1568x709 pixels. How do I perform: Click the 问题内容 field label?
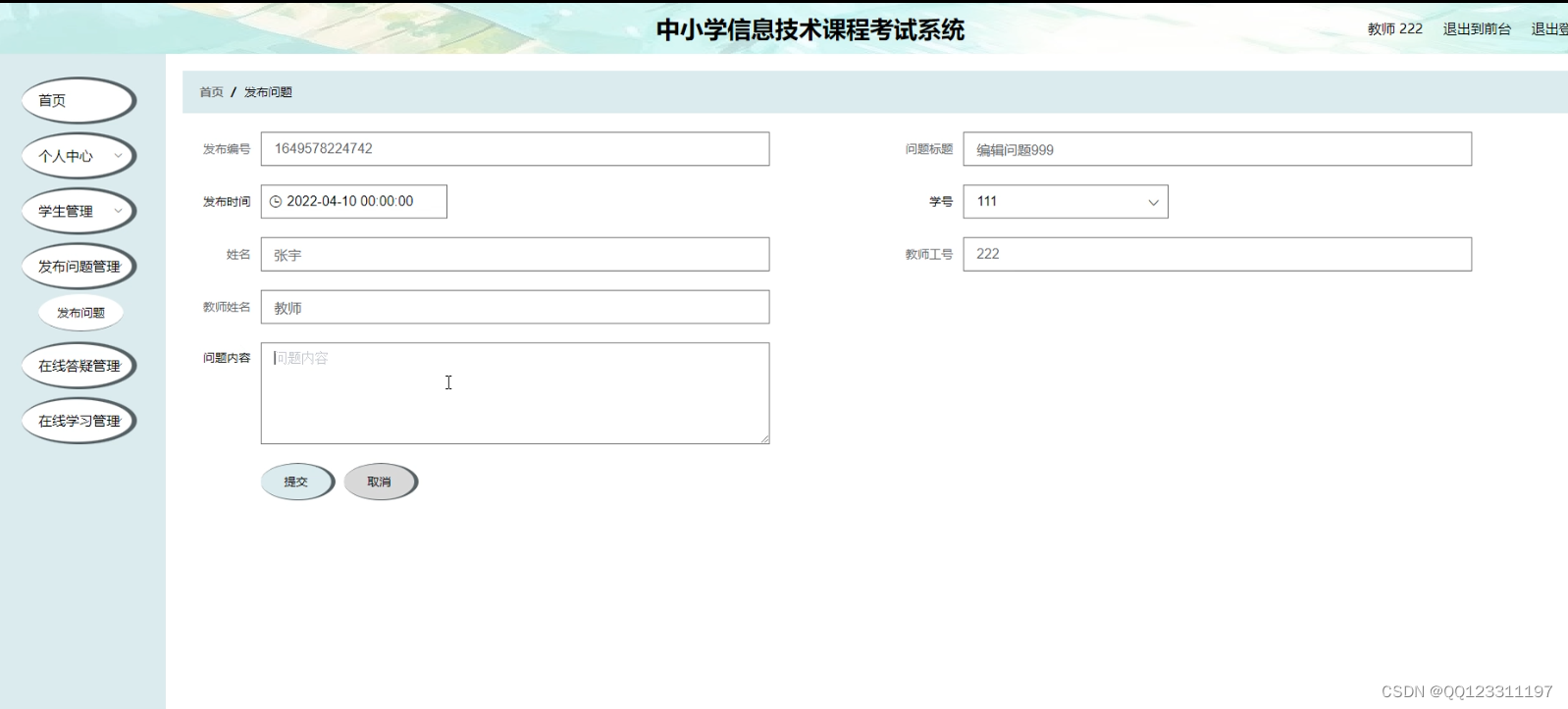click(x=227, y=358)
